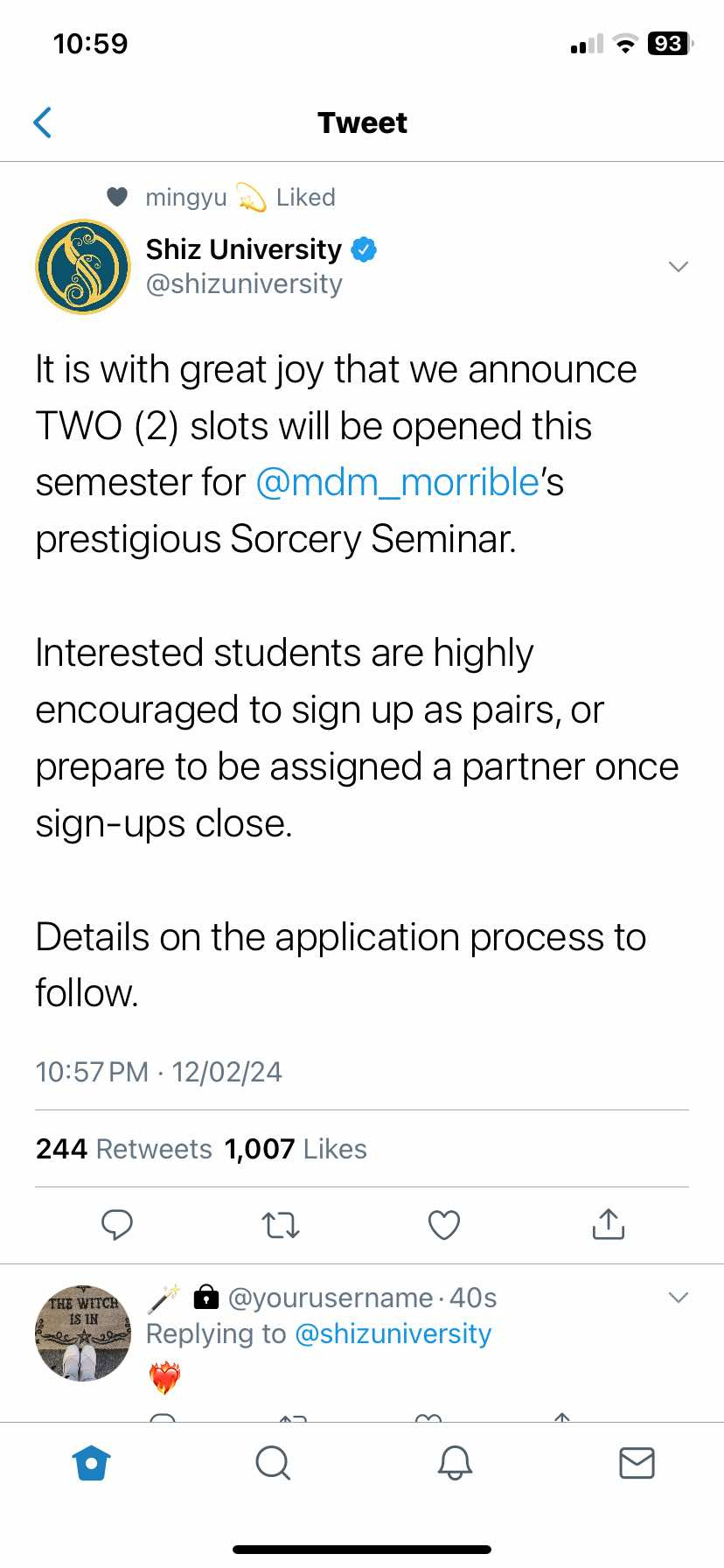This screenshot has height=1568, width=724.
Task: Expand the options chevron on the @yourusername reply
Action: pyautogui.click(x=679, y=1297)
